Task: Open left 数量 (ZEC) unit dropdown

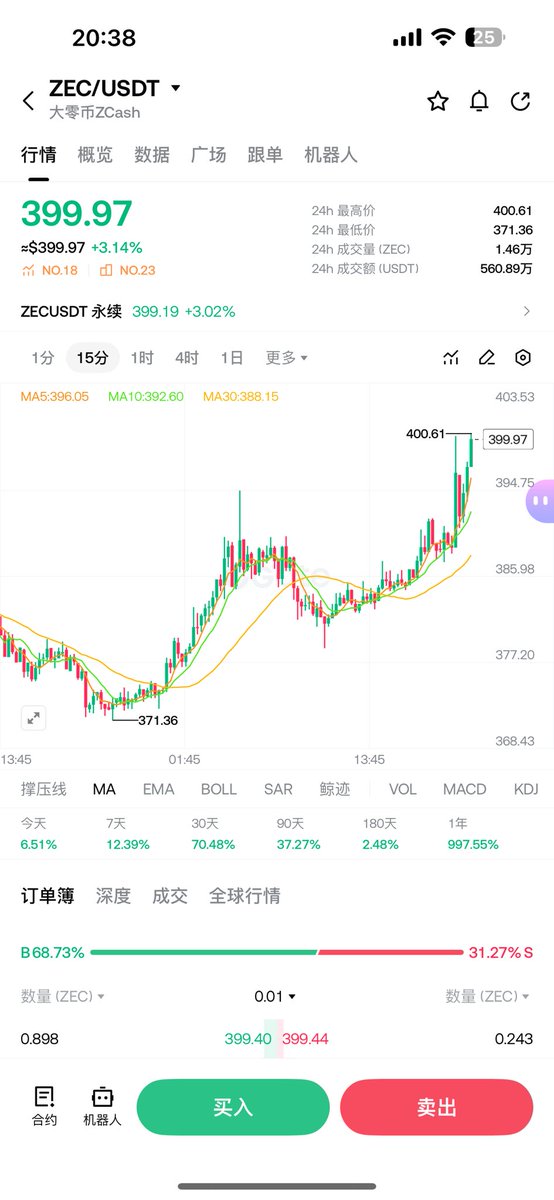Action: tap(63, 996)
